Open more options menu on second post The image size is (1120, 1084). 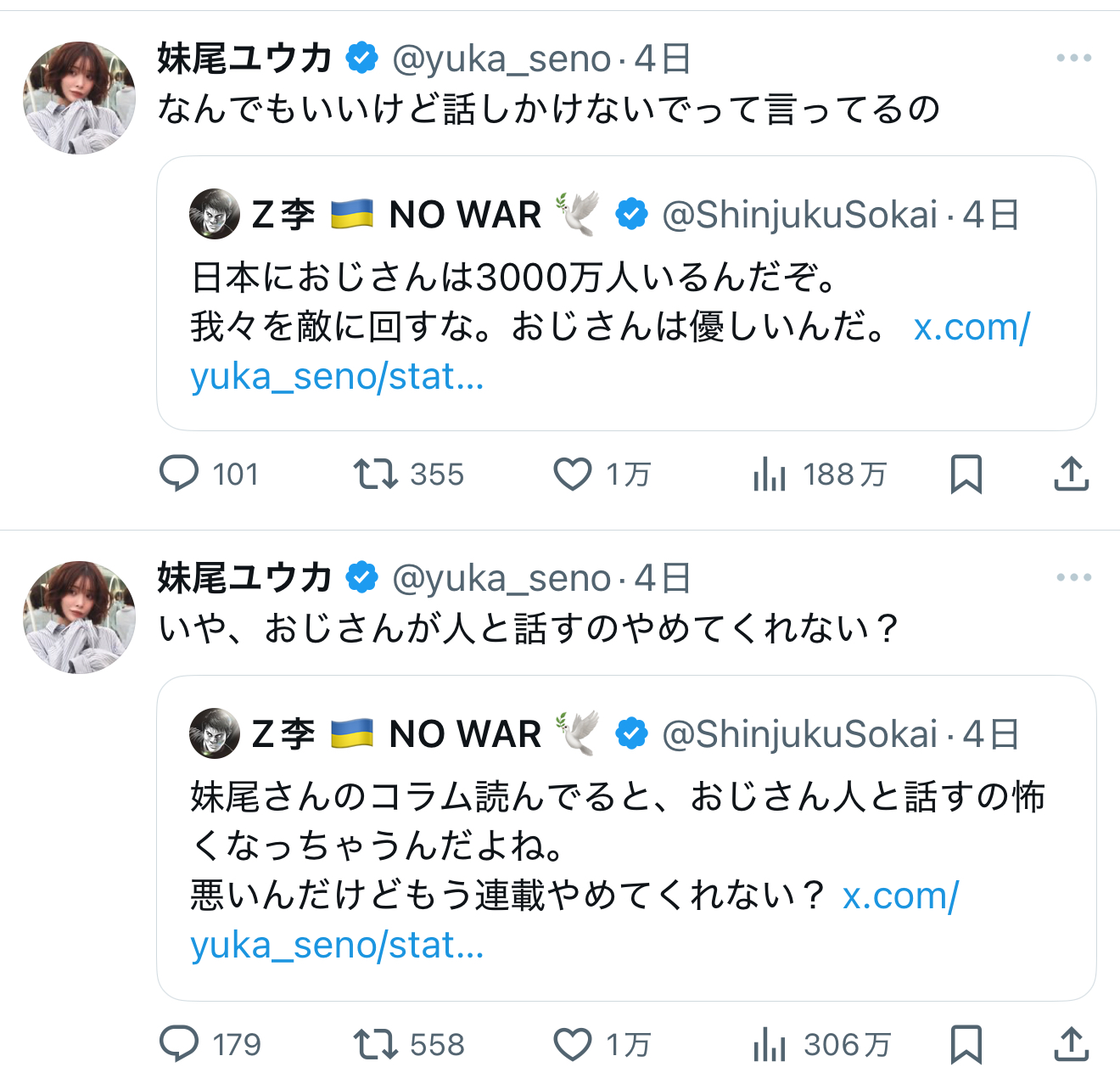(x=1073, y=577)
